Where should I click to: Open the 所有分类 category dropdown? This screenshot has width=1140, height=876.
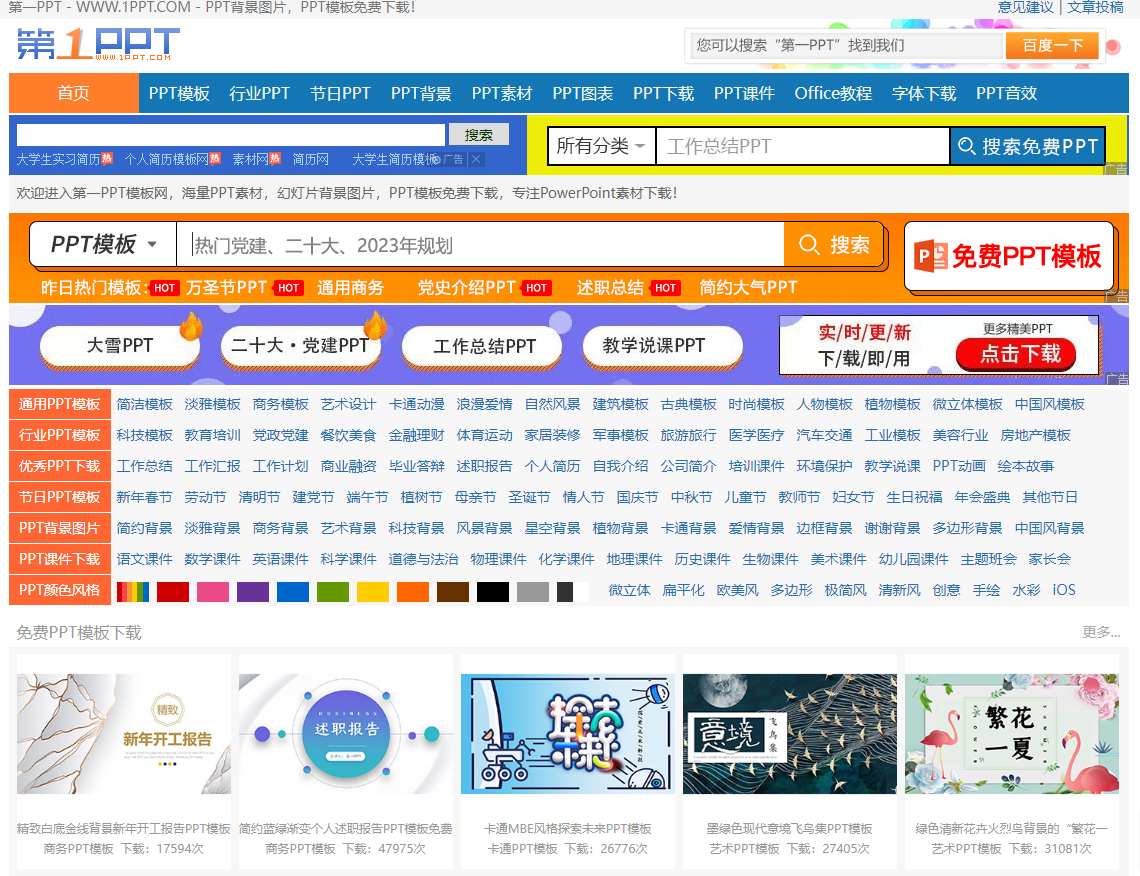(600, 146)
